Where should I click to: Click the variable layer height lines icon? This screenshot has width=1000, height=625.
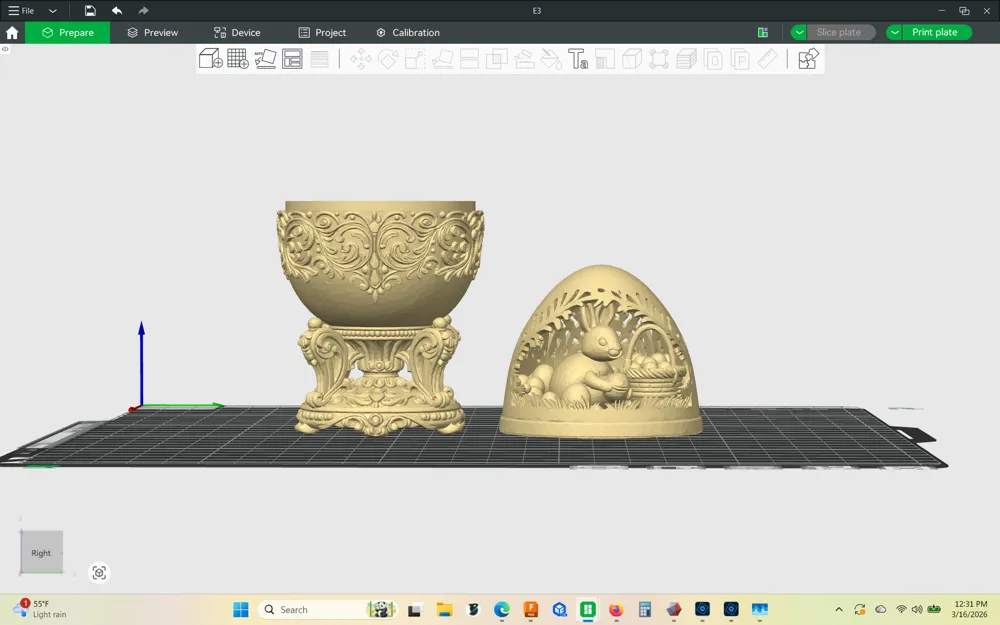(320, 59)
